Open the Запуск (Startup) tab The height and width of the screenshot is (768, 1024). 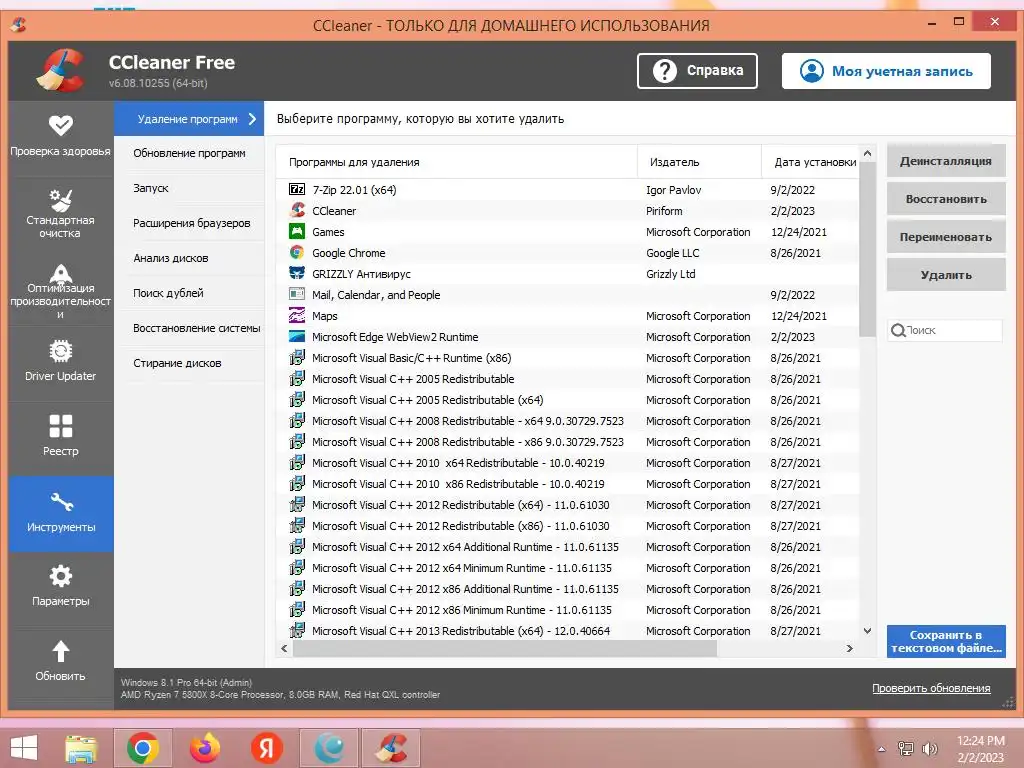(x=189, y=188)
